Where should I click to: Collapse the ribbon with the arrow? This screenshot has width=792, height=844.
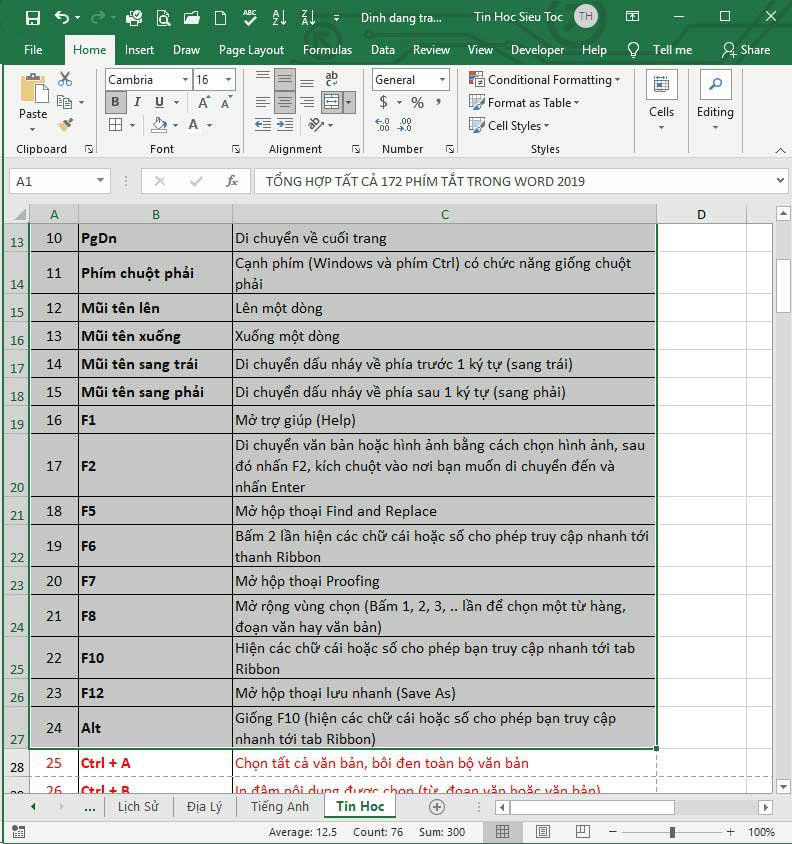(x=780, y=150)
